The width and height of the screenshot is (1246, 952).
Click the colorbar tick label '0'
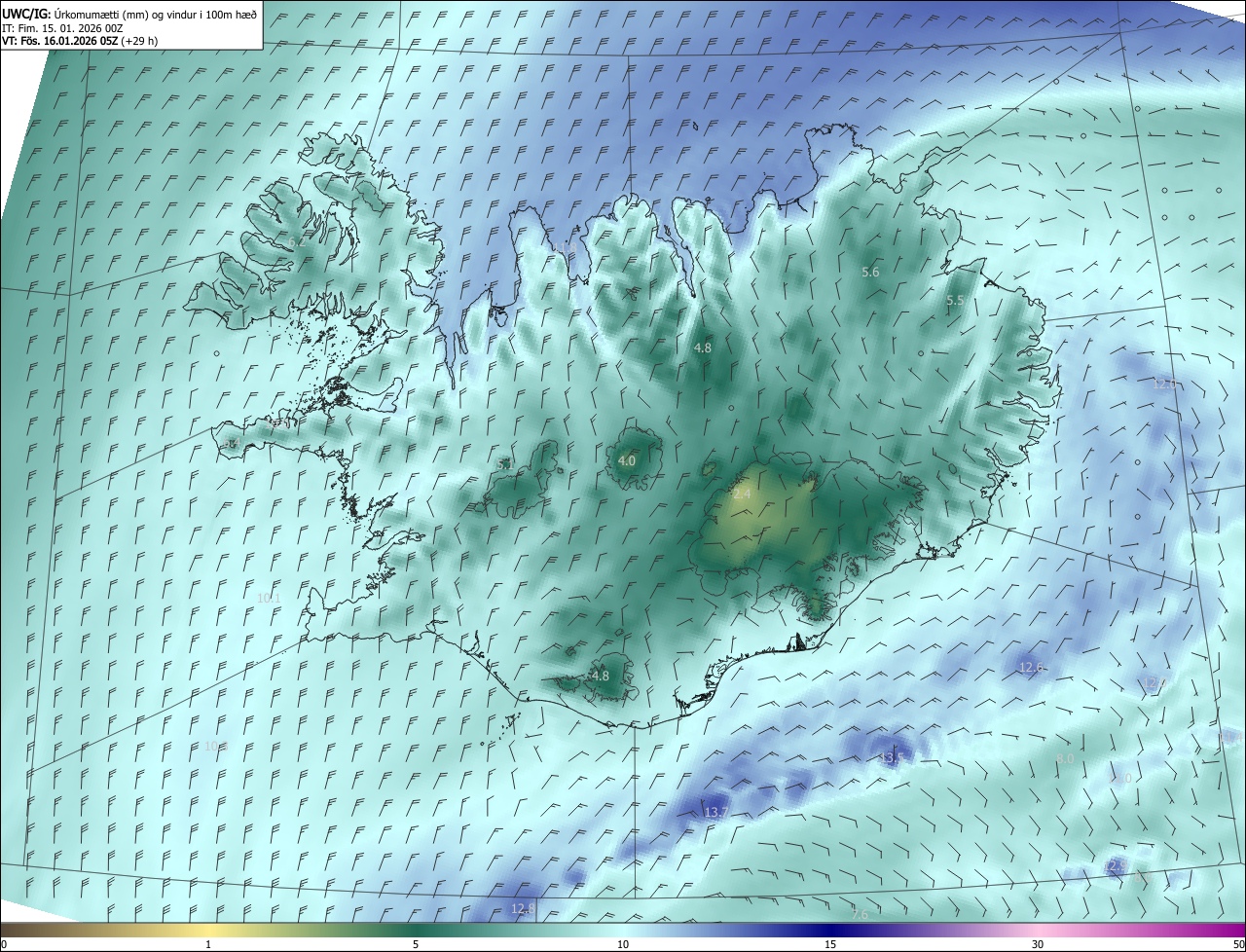click(x=3, y=944)
